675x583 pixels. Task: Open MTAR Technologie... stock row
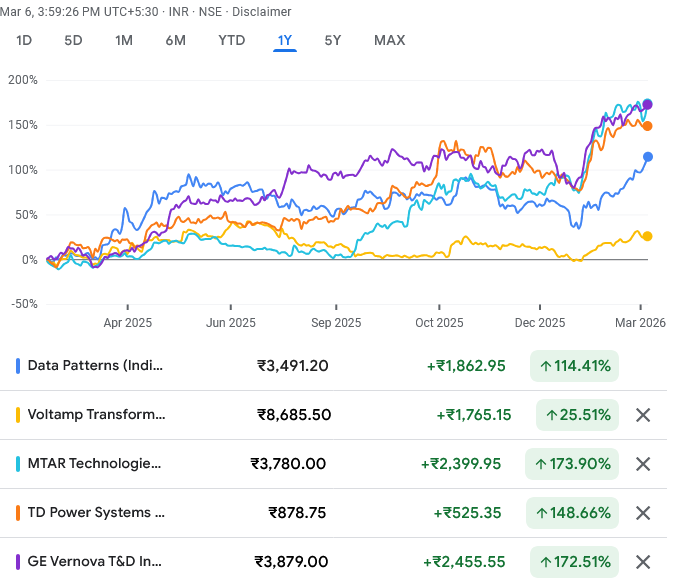333,464
